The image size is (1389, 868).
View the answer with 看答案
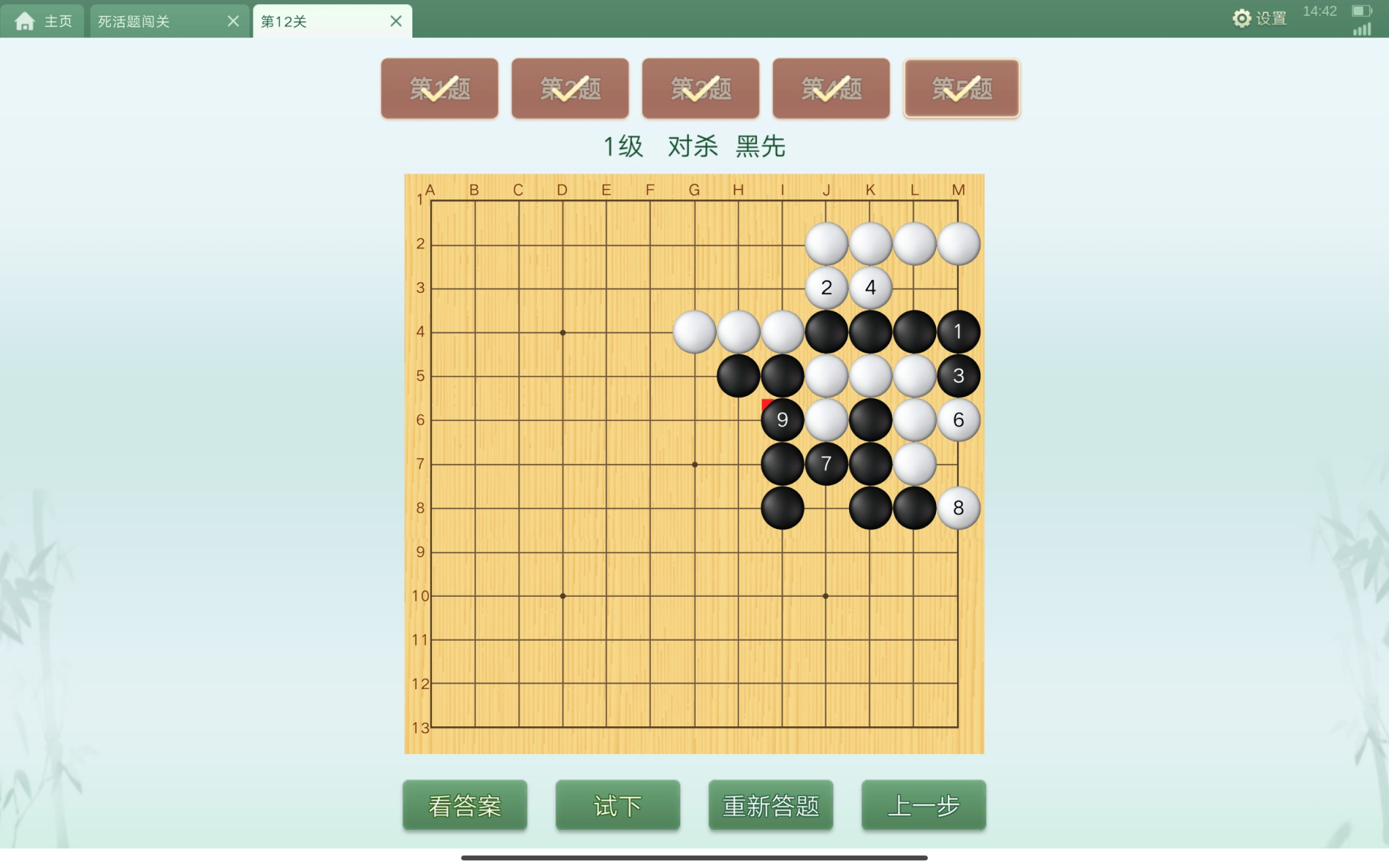click(x=465, y=805)
